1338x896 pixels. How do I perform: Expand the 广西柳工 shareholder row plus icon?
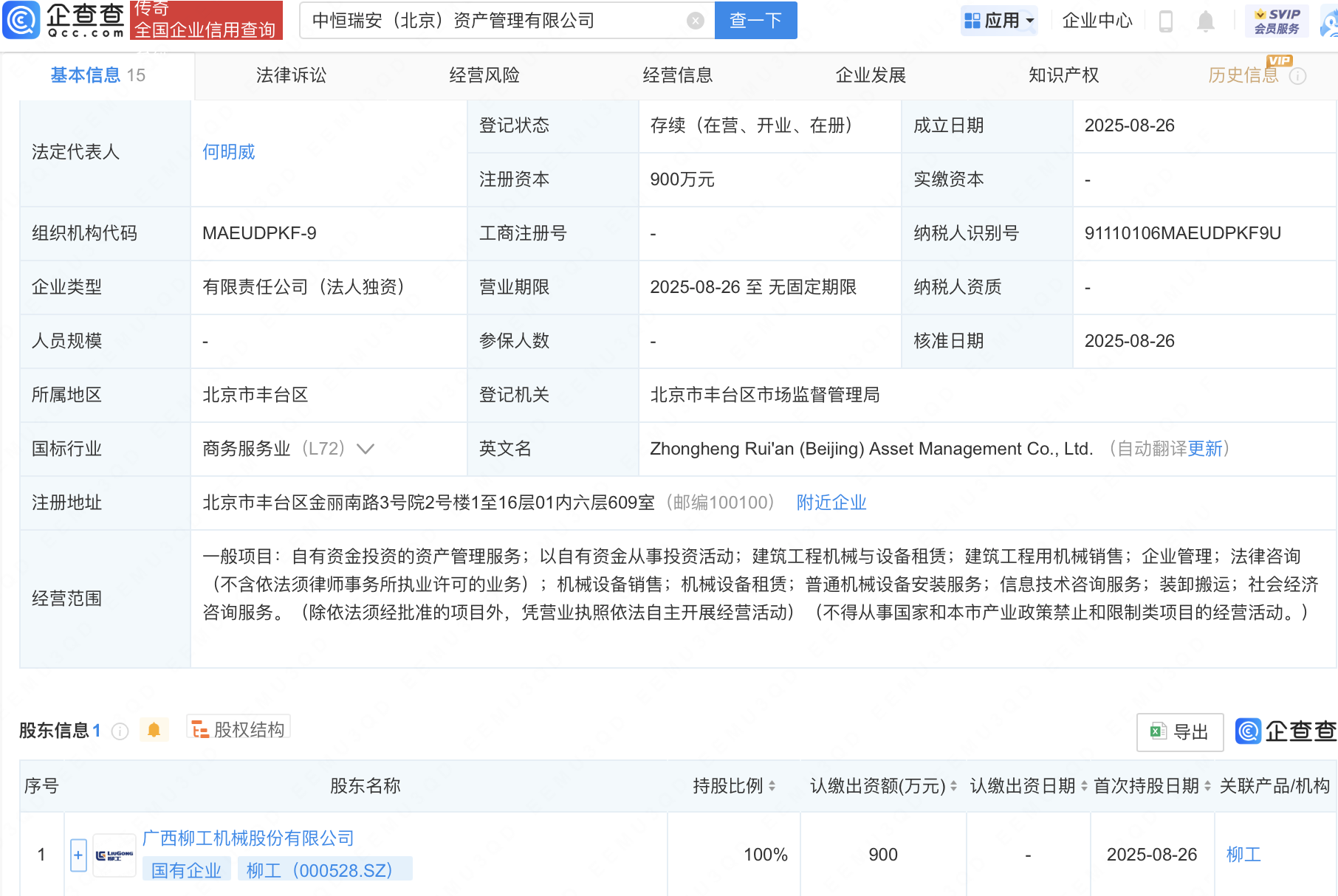click(x=78, y=855)
